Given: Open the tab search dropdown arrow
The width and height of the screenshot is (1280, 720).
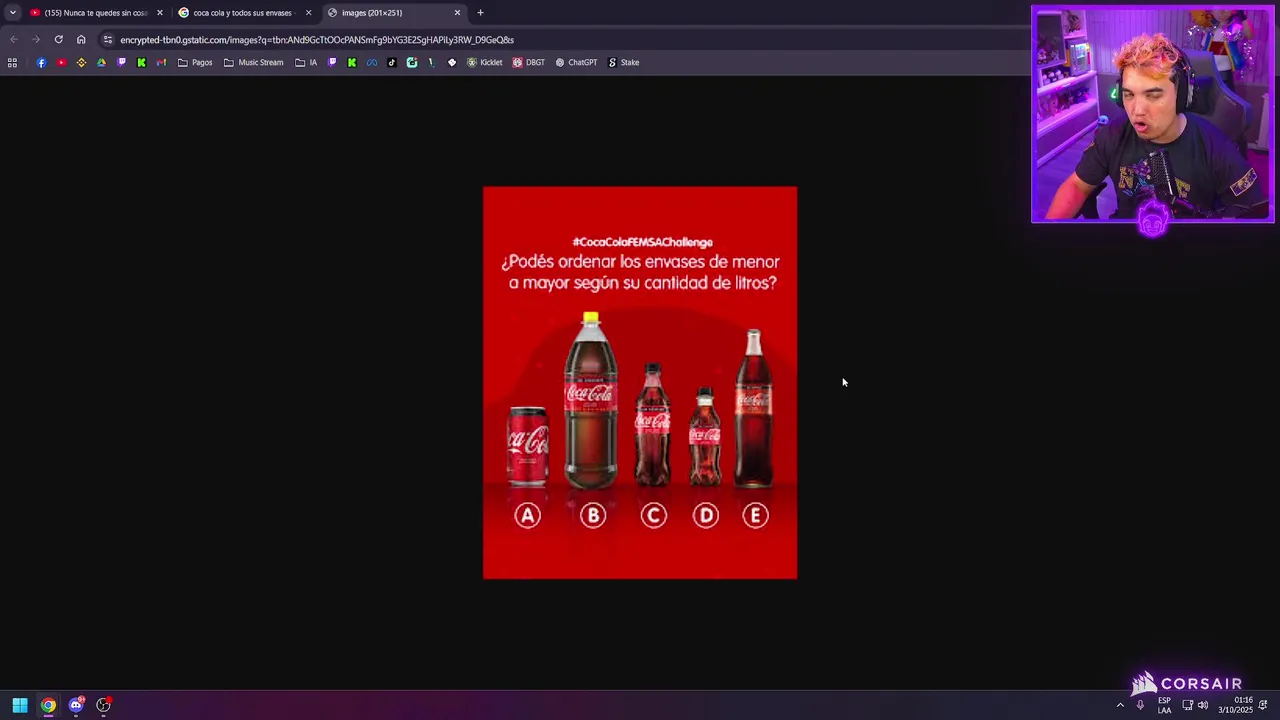Looking at the screenshot, I should point(12,13).
